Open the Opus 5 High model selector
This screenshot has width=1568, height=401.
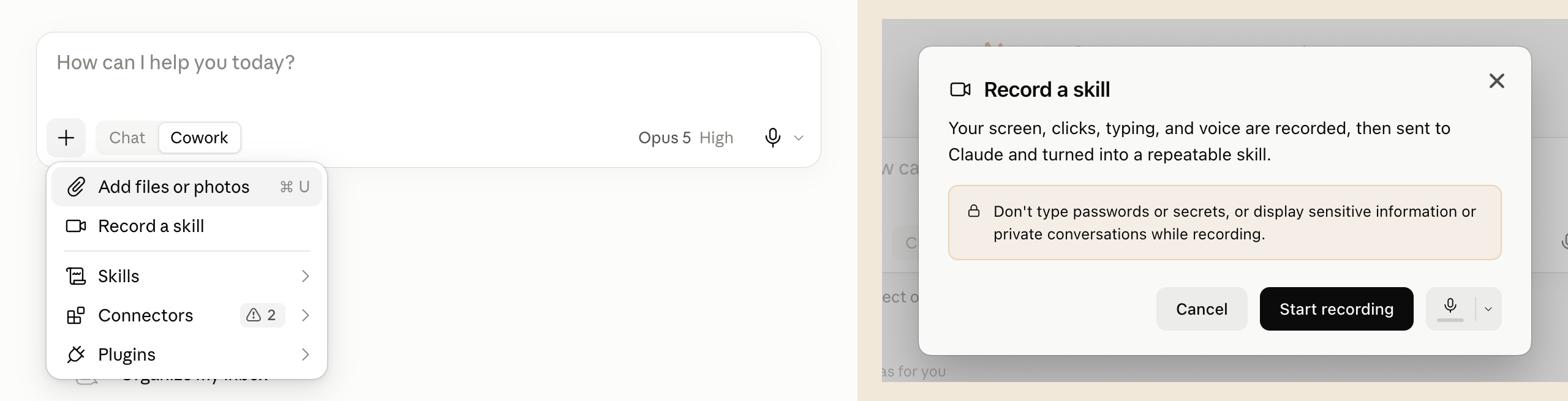tap(685, 138)
